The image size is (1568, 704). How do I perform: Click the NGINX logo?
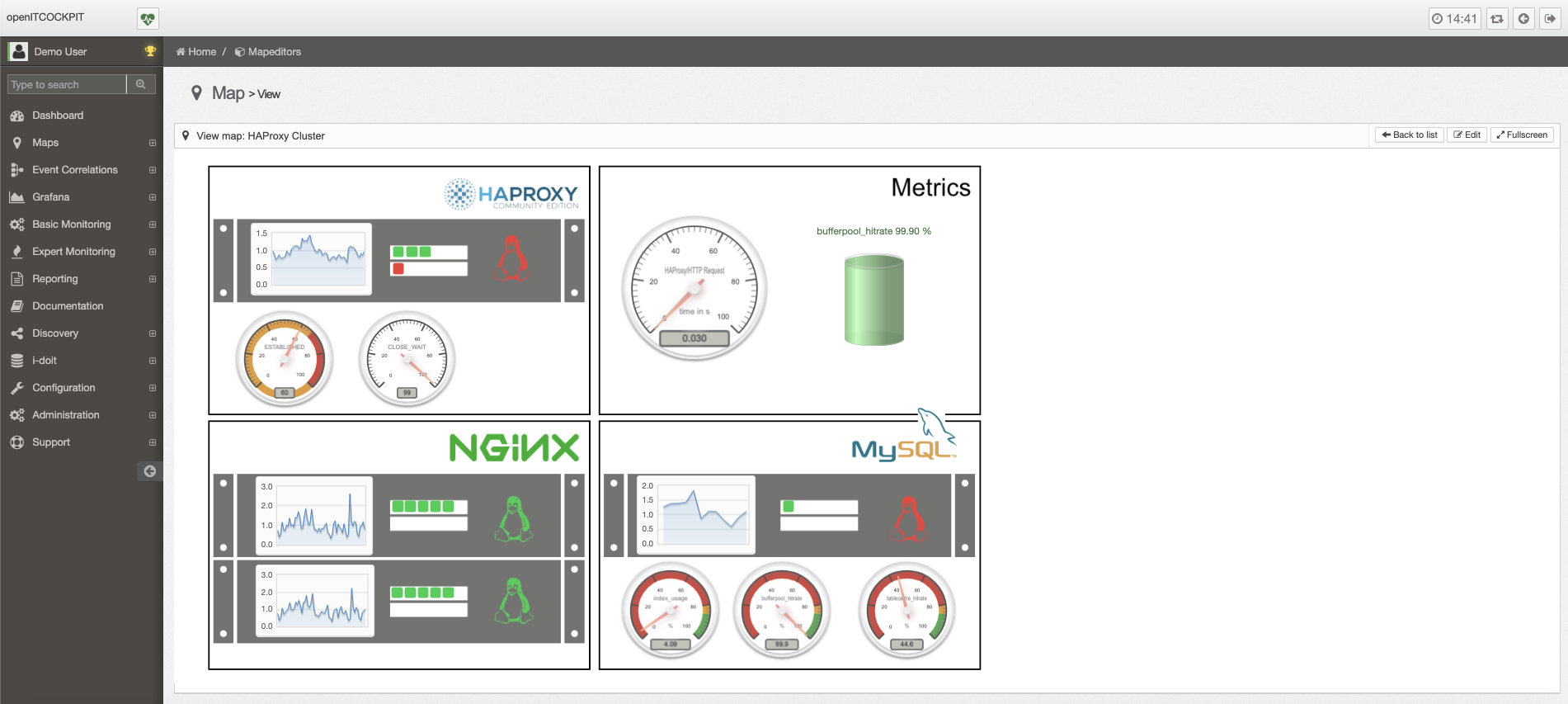click(514, 448)
